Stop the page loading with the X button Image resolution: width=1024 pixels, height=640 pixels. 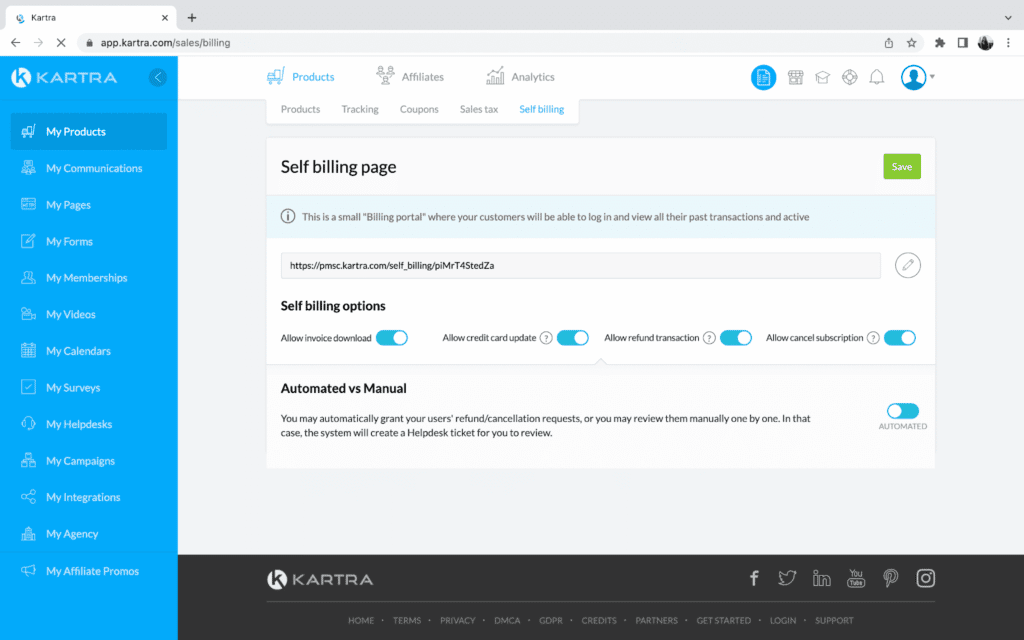[x=61, y=42]
